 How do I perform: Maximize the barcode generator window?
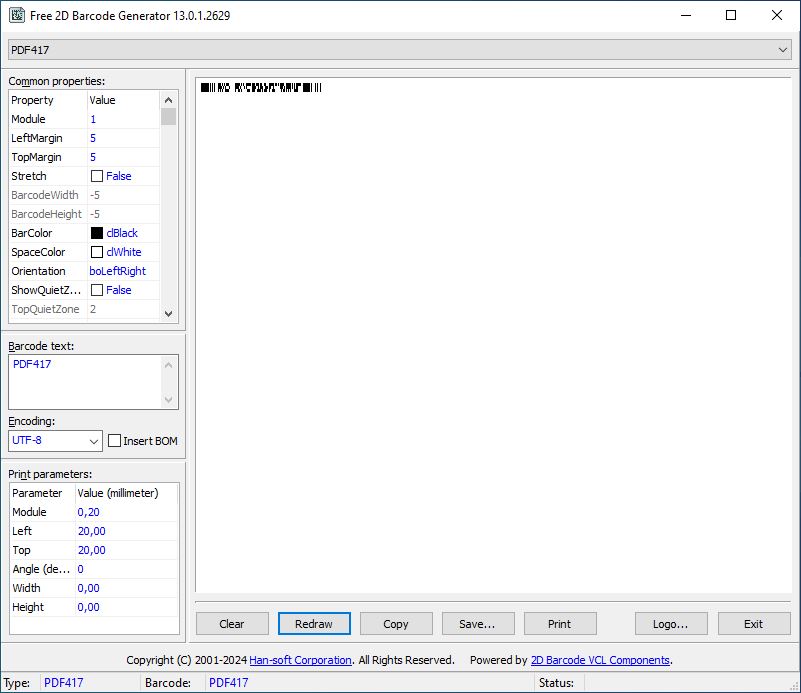point(731,15)
